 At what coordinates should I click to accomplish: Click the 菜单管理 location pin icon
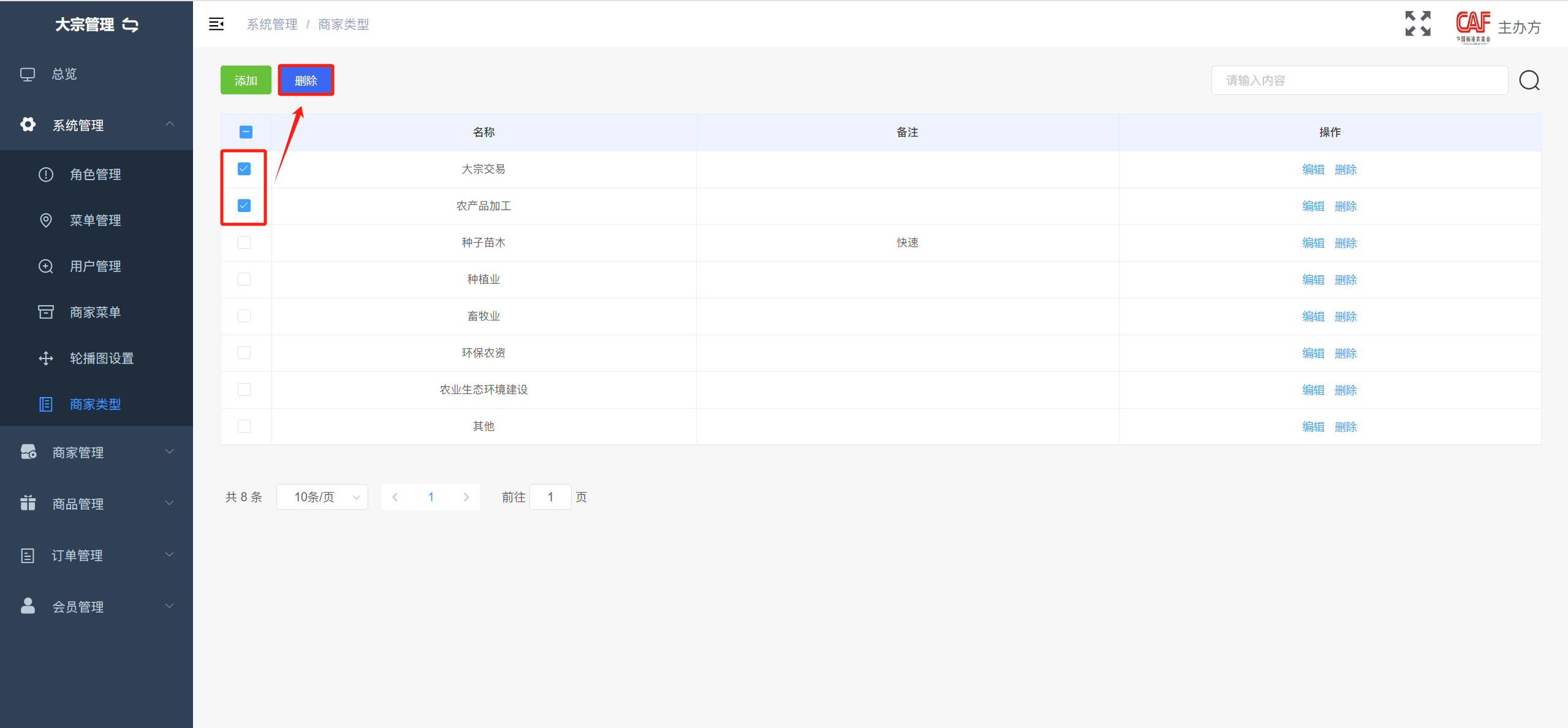(x=46, y=221)
